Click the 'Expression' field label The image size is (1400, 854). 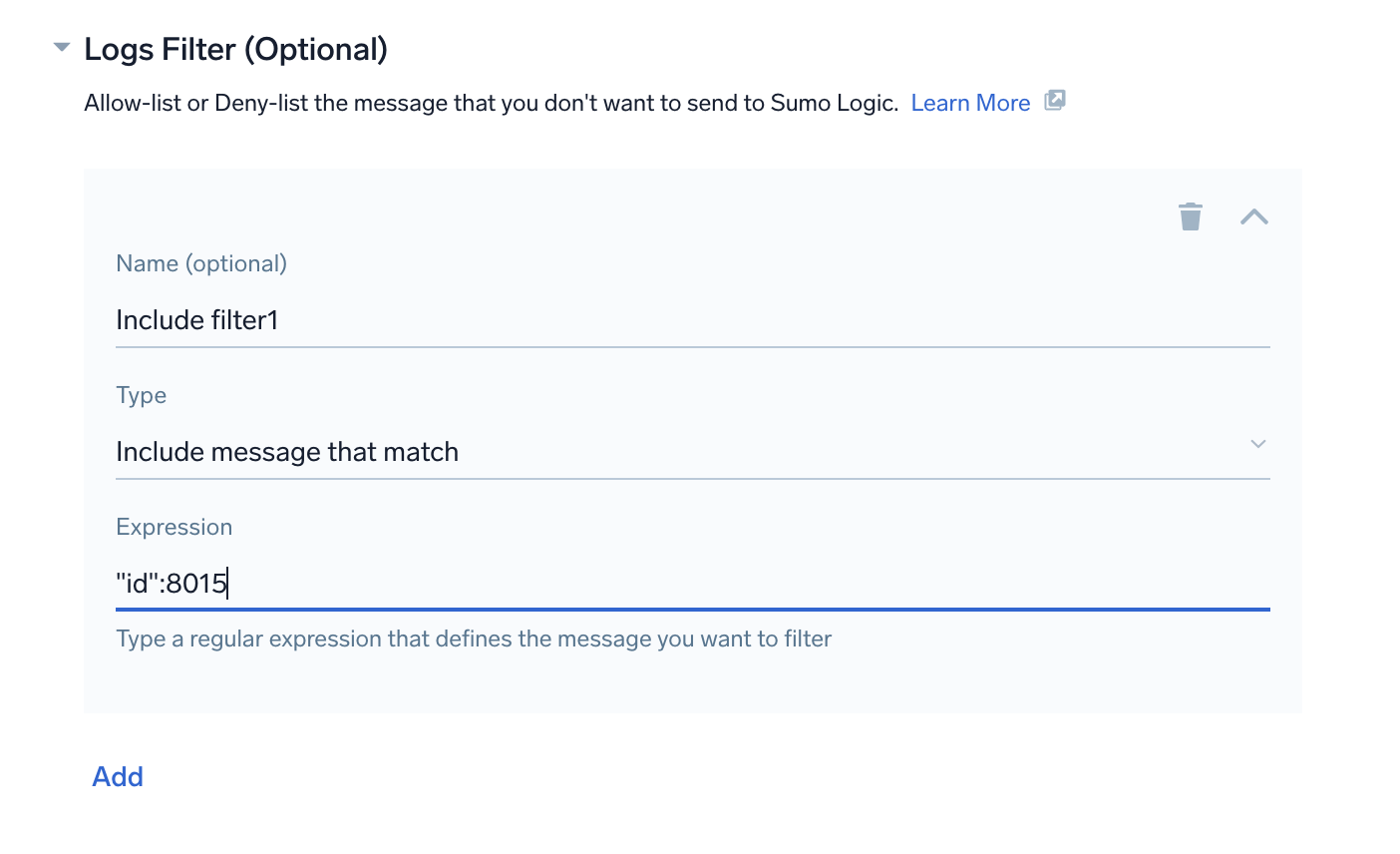point(174,527)
